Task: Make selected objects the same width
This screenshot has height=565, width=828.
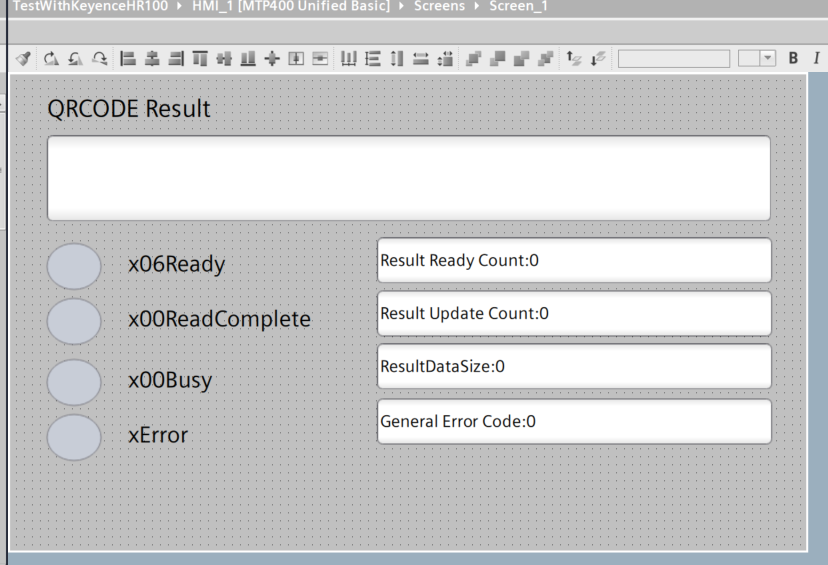Action: pos(421,58)
